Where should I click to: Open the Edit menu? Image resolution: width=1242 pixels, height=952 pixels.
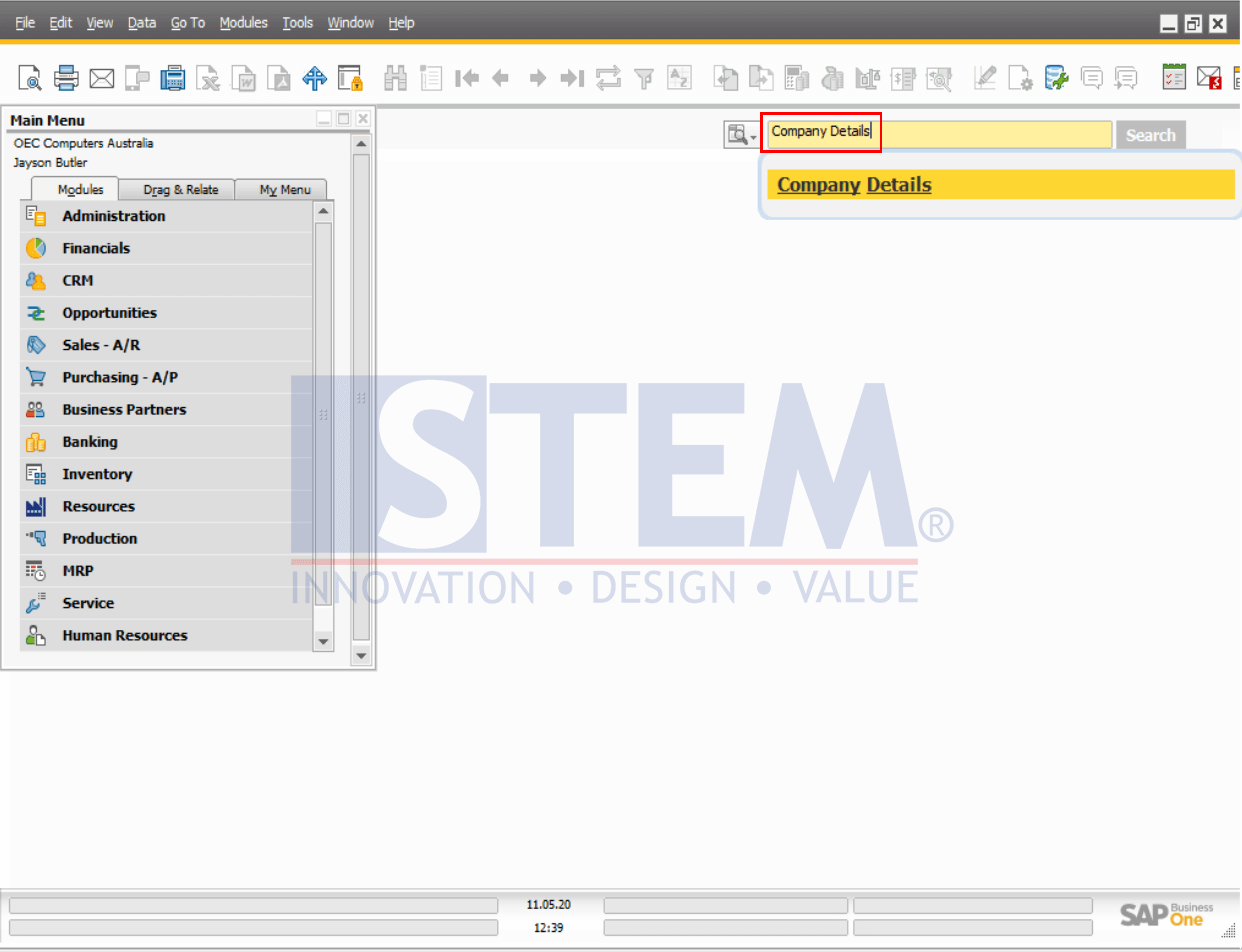(61, 22)
